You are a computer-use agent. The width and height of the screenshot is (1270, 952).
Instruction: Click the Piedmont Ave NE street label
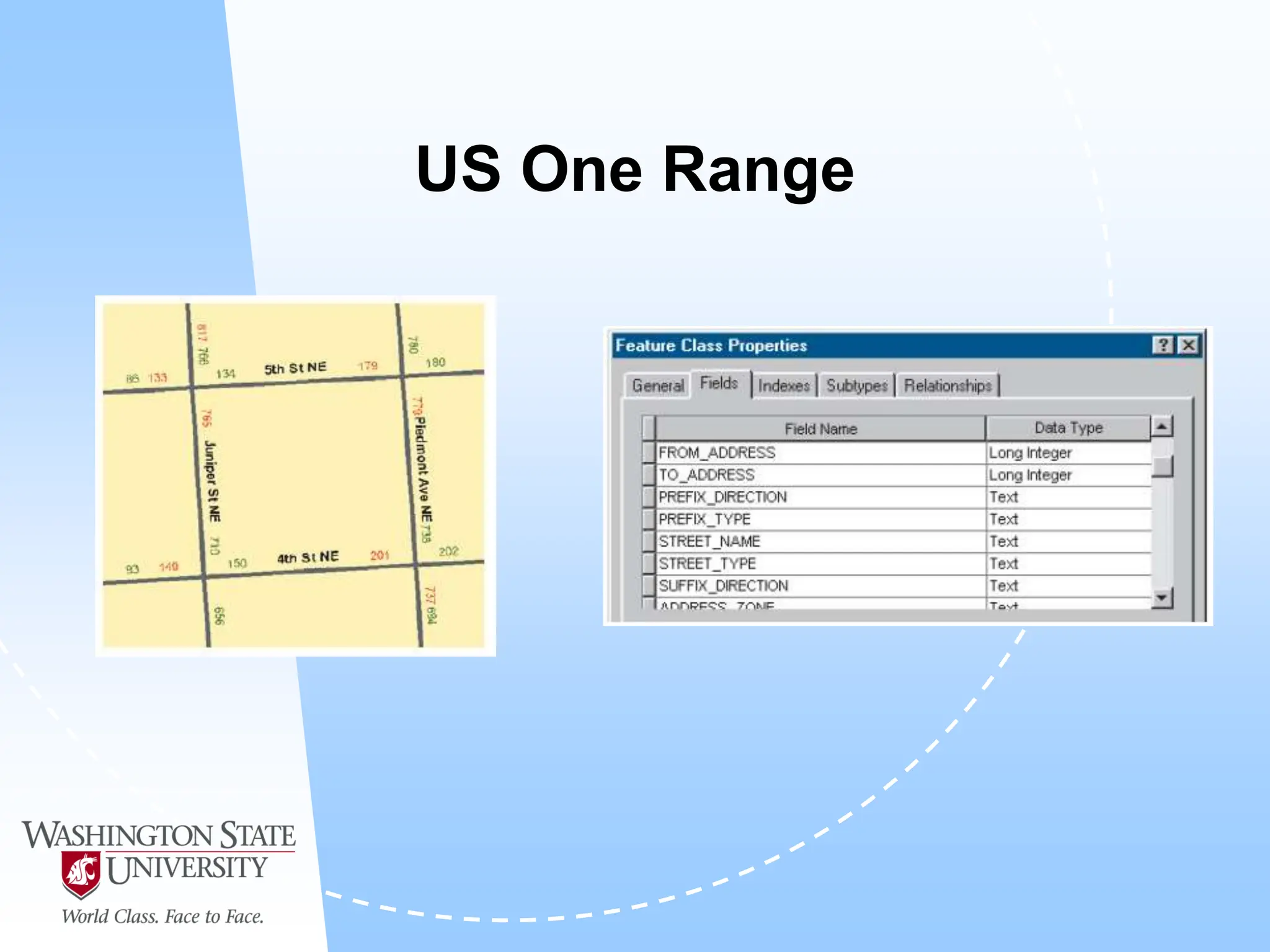coord(422,470)
